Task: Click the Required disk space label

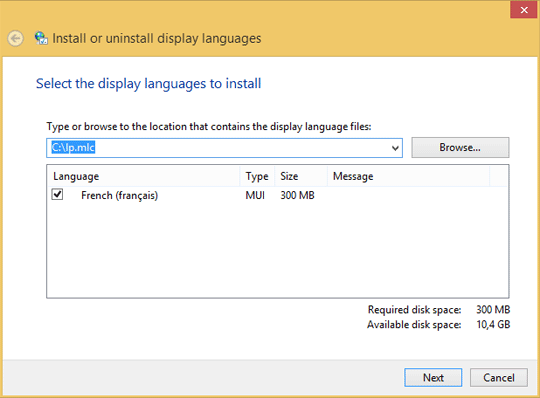Action: coord(414,310)
